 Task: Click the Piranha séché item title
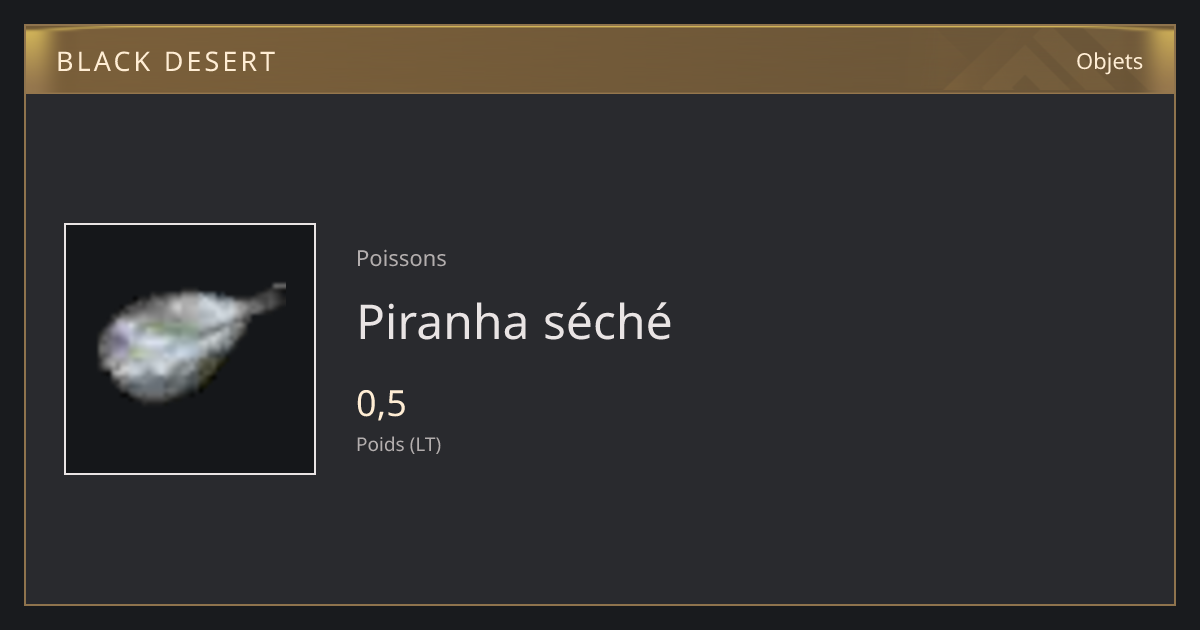[x=514, y=322]
